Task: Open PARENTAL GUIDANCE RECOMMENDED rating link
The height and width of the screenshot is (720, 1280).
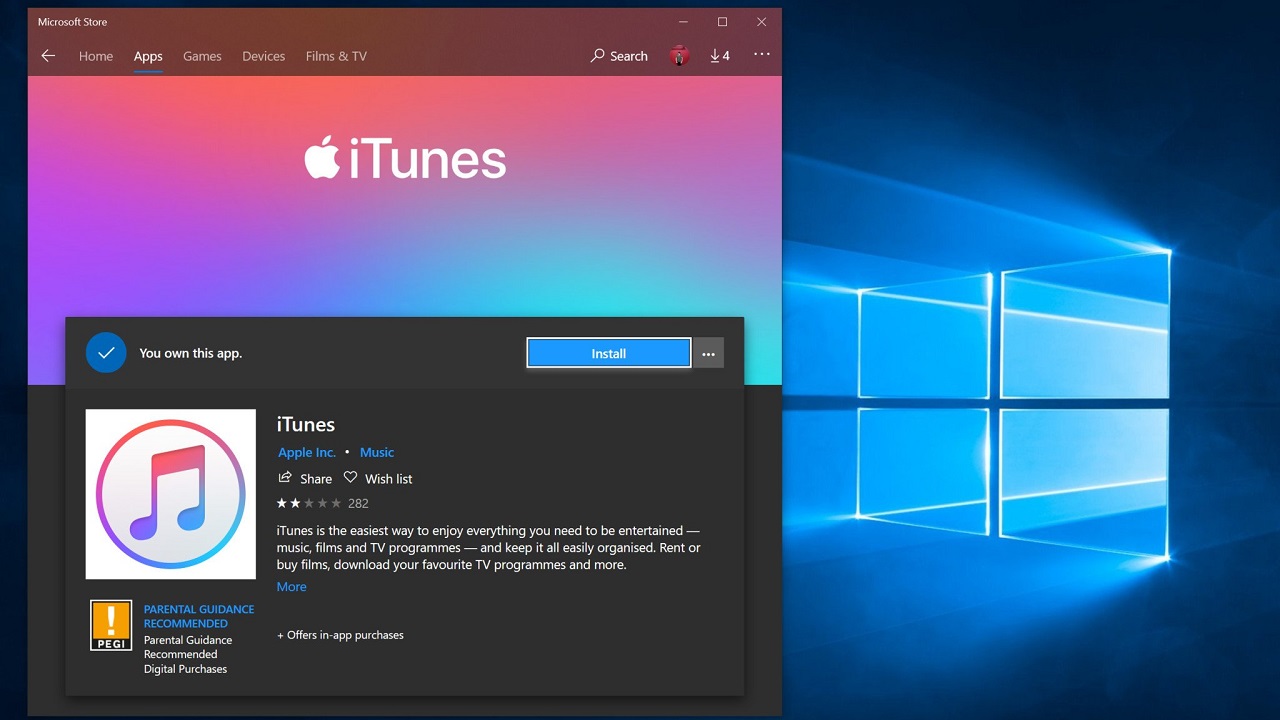Action: pyautogui.click(x=199, y=616)
